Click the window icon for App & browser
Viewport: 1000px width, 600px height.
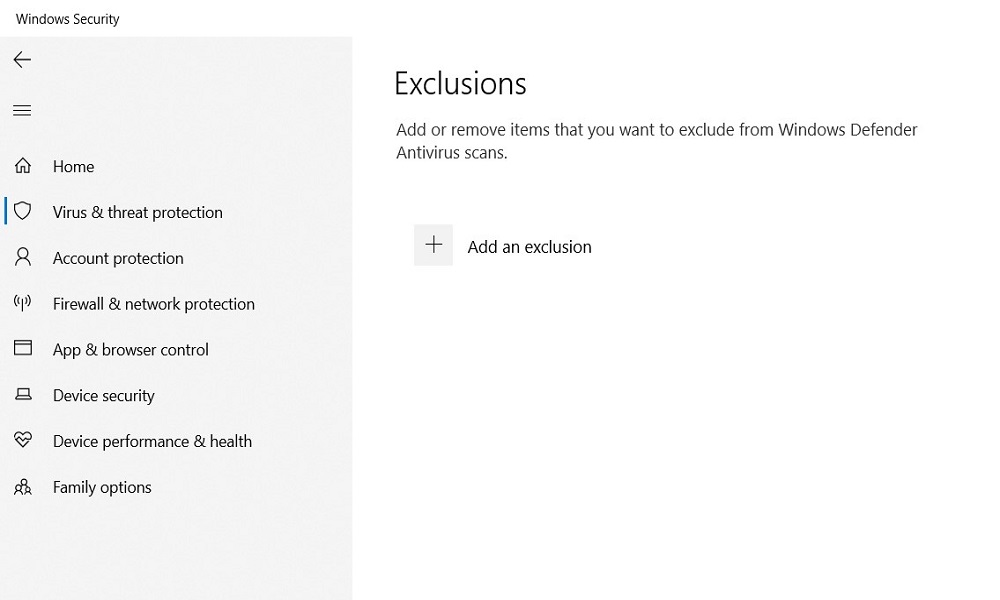pyautogui.click(x=23, y=348)
